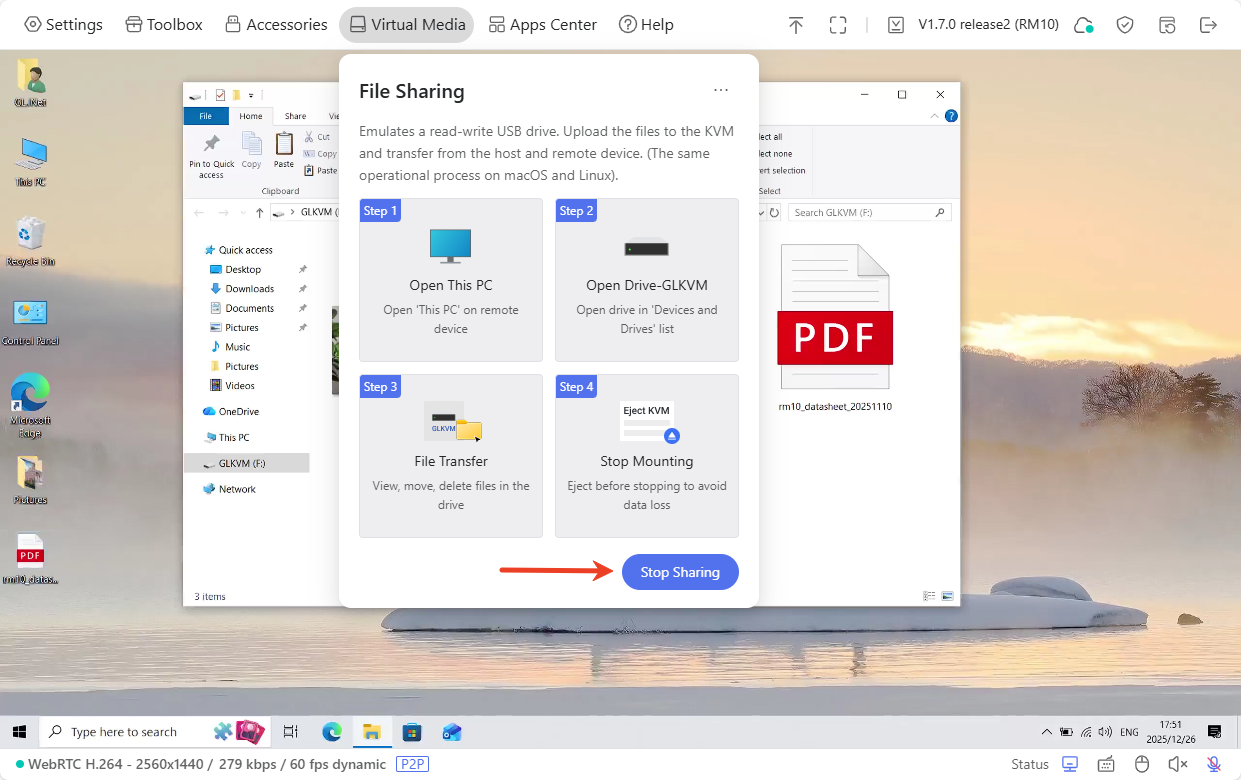Expand the Quick Access Toolbar dropdown arrow
Viewport: 1241px width, 780px height.
250,95
